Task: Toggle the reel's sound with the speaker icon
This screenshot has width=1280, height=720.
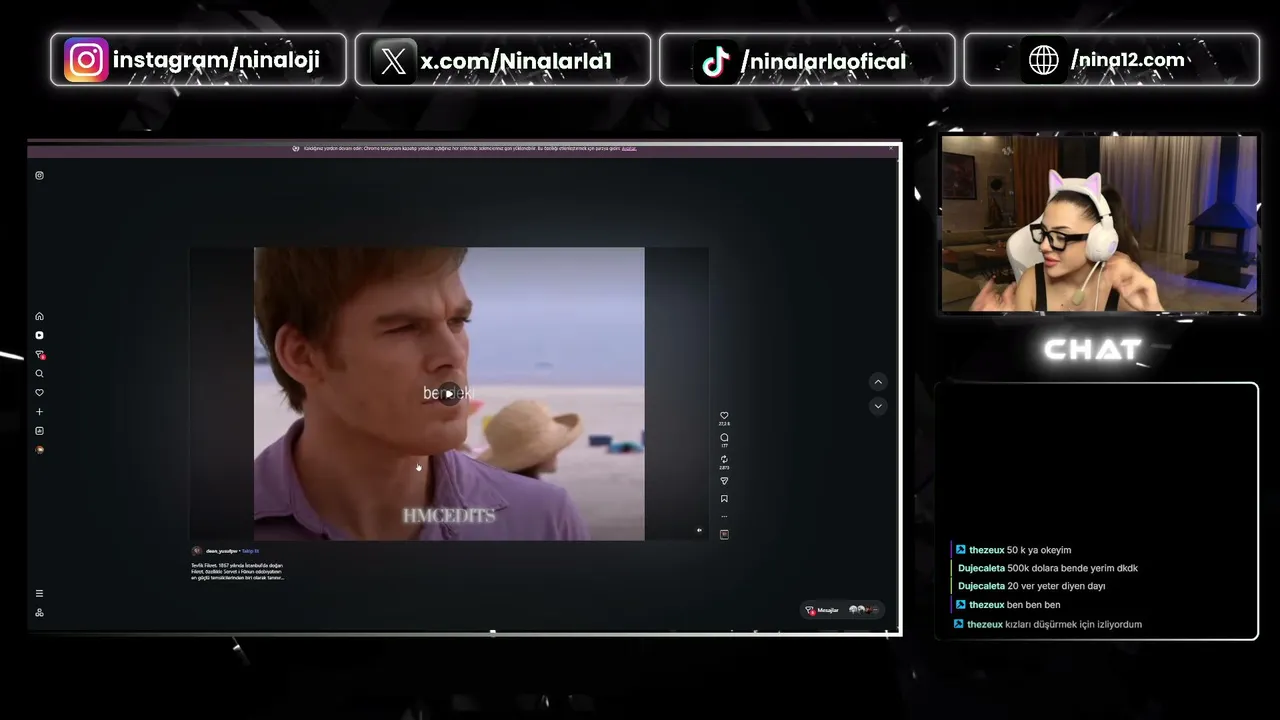Action: tap(699, 531)
